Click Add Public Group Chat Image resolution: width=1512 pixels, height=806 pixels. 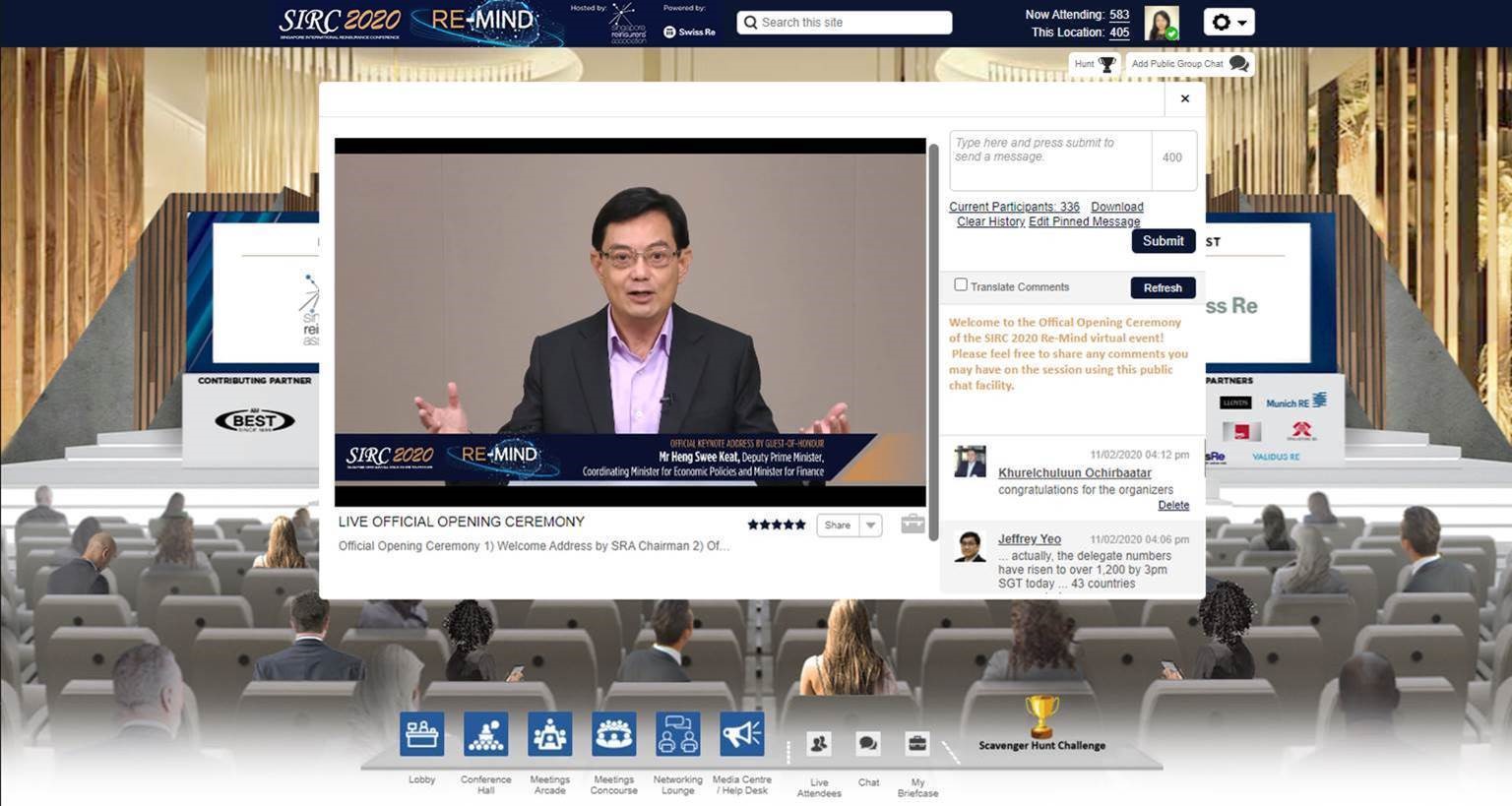click(1189, 64)
